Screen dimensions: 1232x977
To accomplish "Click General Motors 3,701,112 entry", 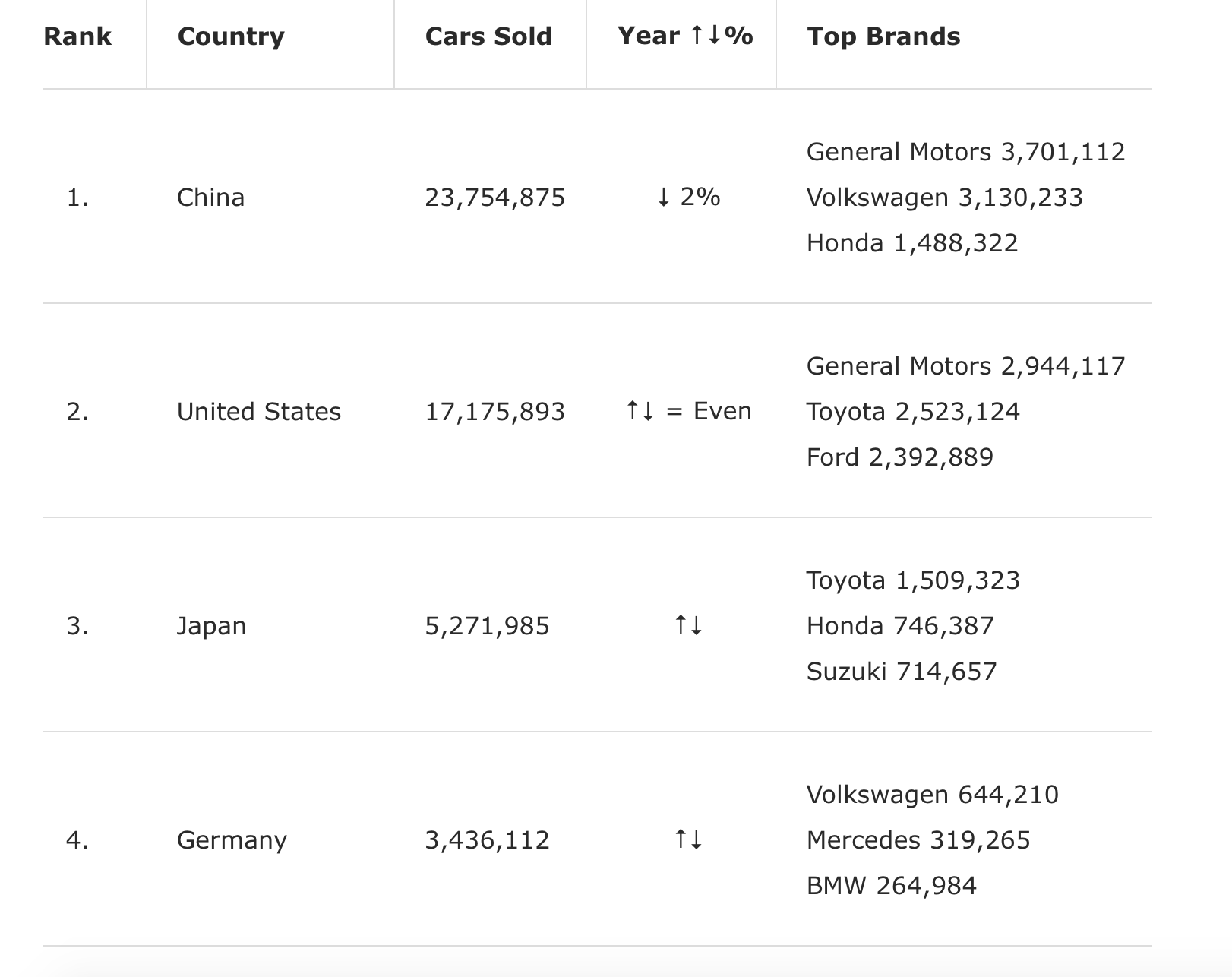I will tap(965, 152).
